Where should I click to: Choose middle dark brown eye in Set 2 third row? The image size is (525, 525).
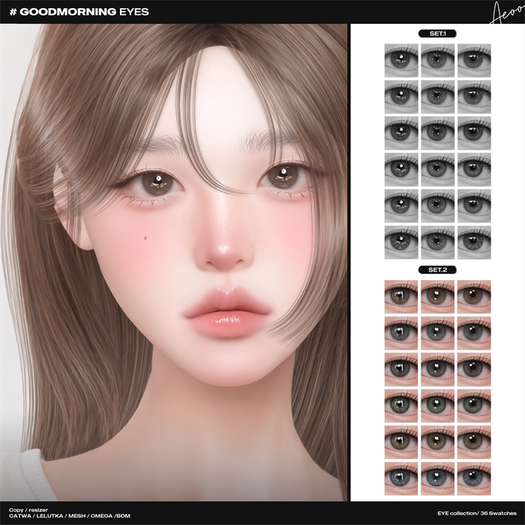click(x=438, y=370)
